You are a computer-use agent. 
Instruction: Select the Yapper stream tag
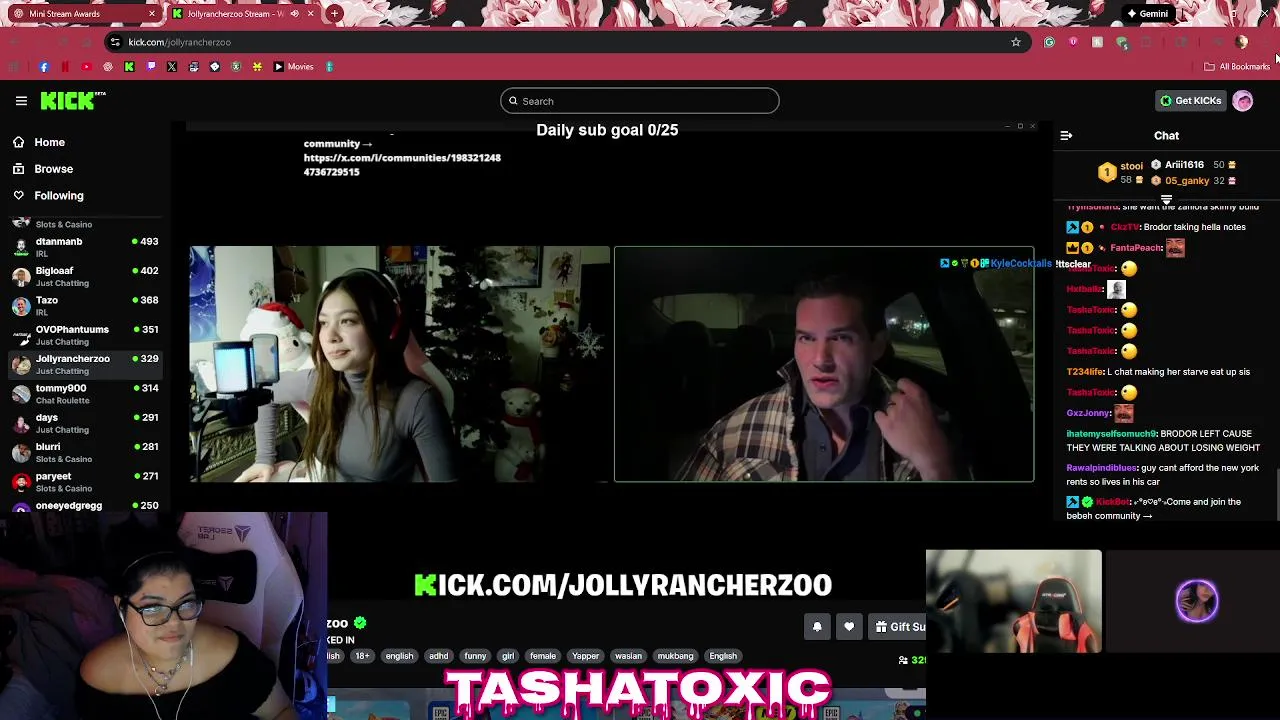[x=586, y=656]
